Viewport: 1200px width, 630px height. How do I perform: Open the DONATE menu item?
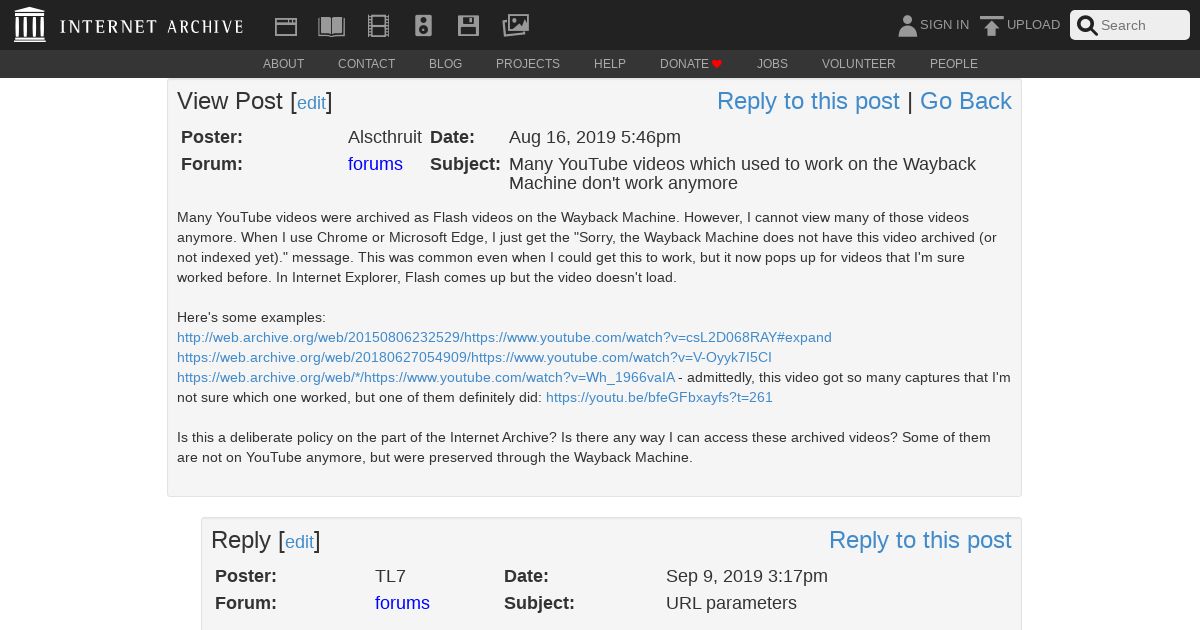tap(684, 64)
